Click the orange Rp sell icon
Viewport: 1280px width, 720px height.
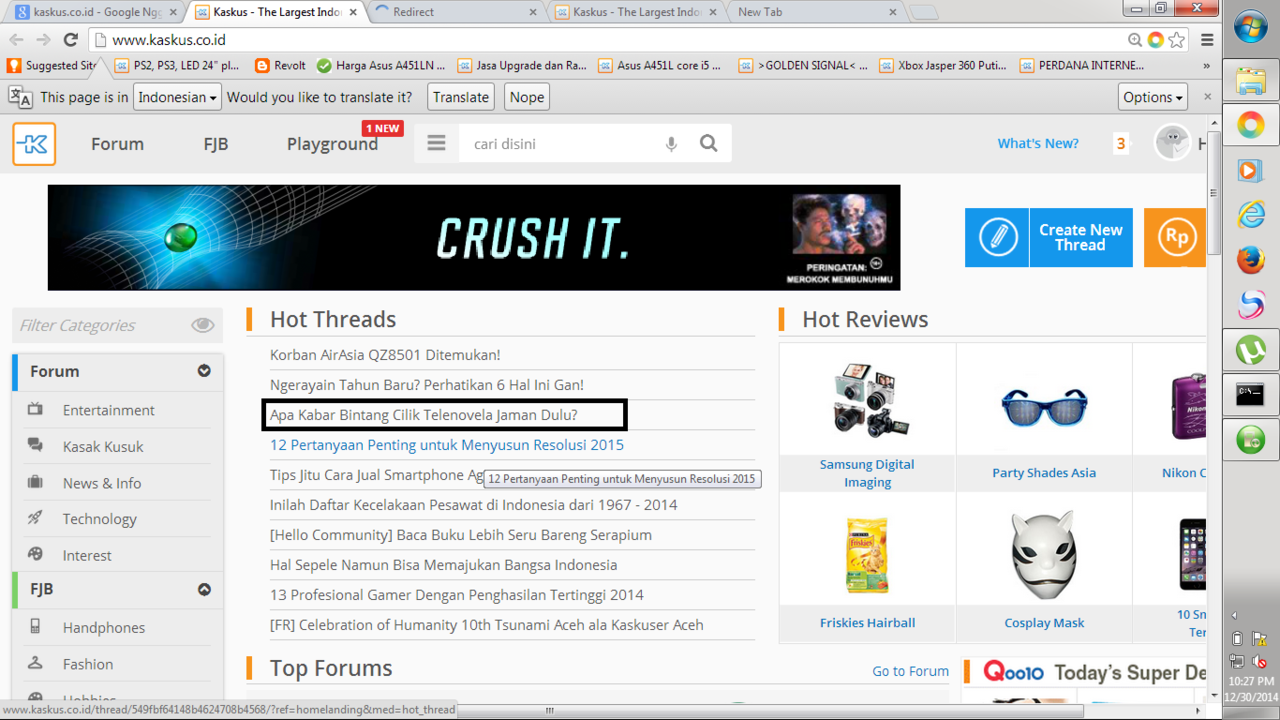(1175, 237)
